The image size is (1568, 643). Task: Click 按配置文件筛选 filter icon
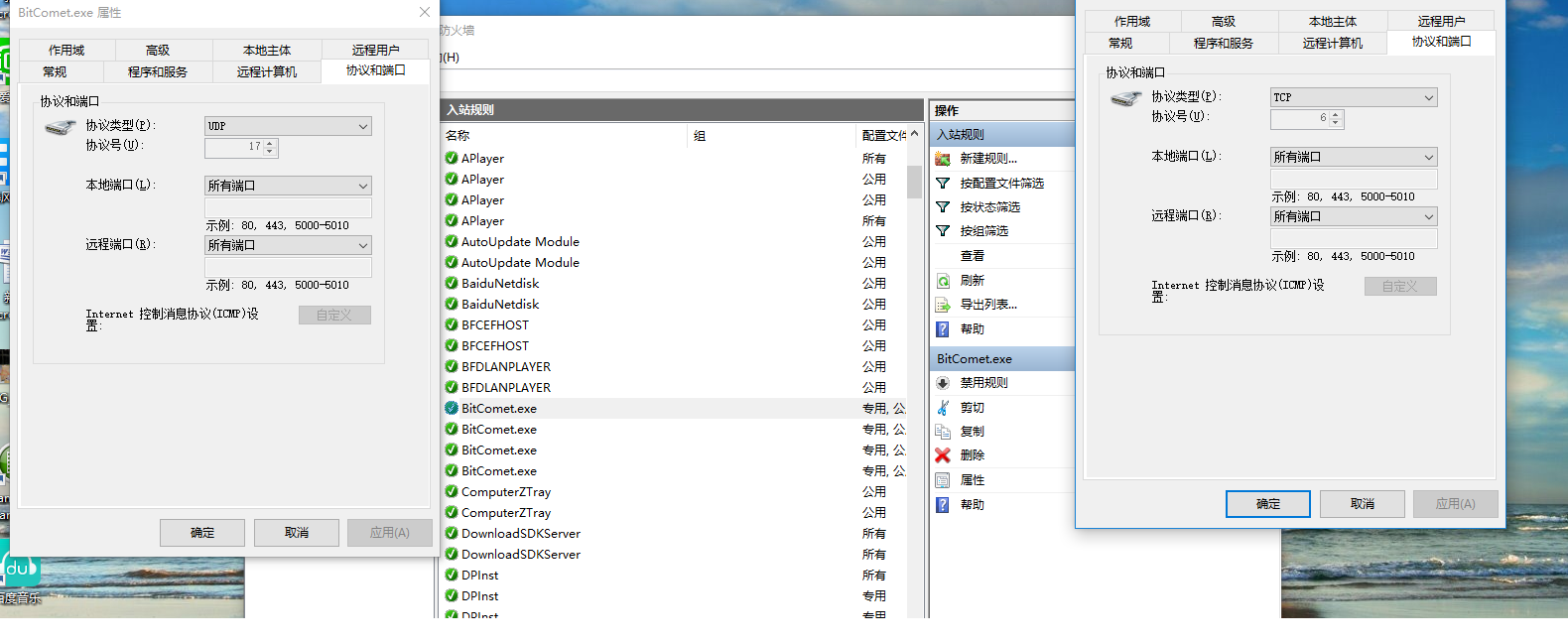tap(943, 184)
